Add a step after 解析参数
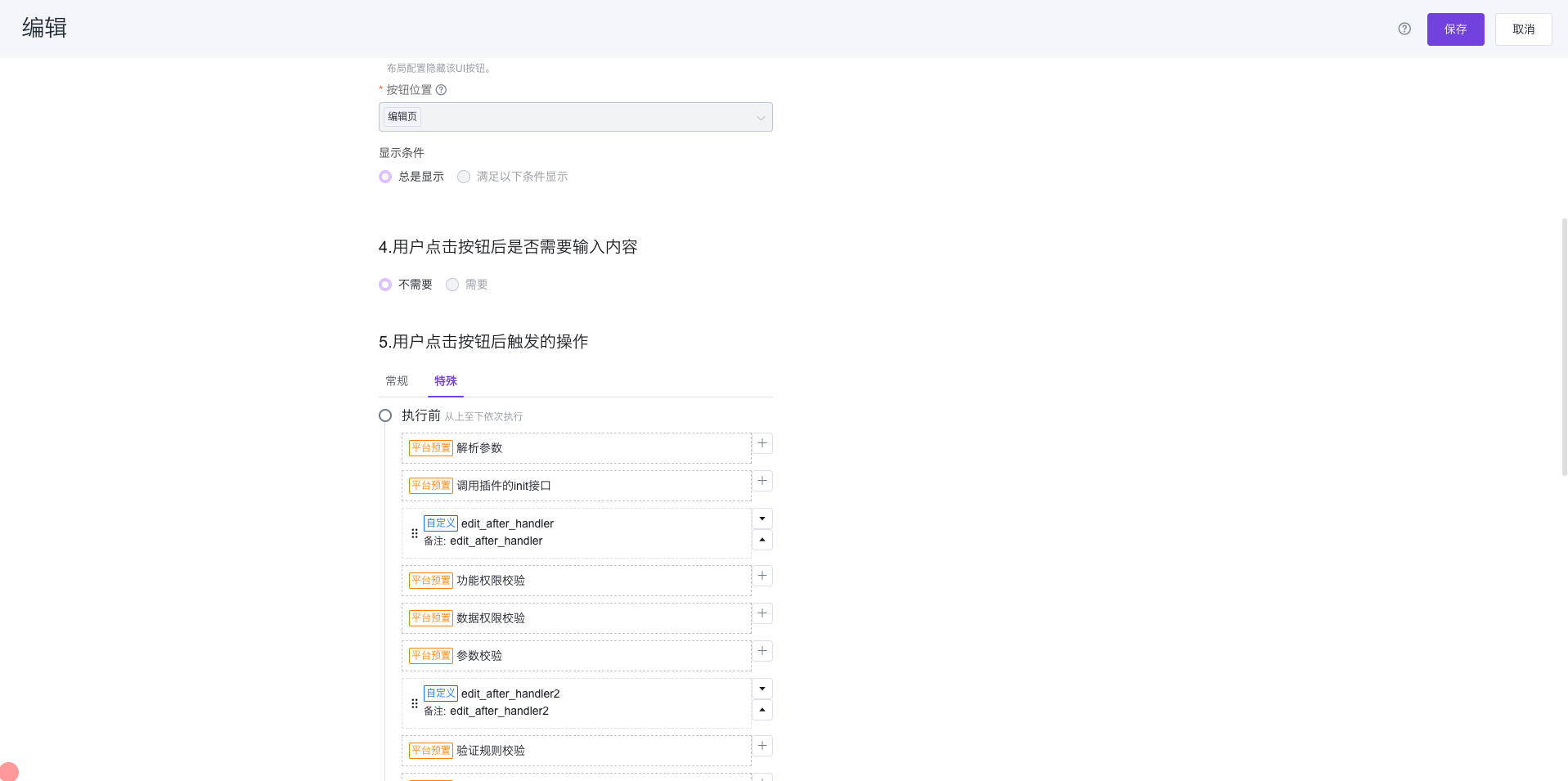This screenshot has height=781, width=1568. point(762,442)
